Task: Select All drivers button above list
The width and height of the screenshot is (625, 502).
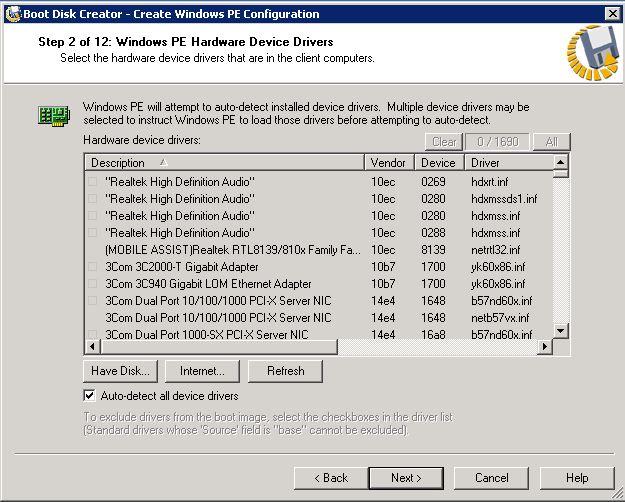Action: click(x=551, y=142)
